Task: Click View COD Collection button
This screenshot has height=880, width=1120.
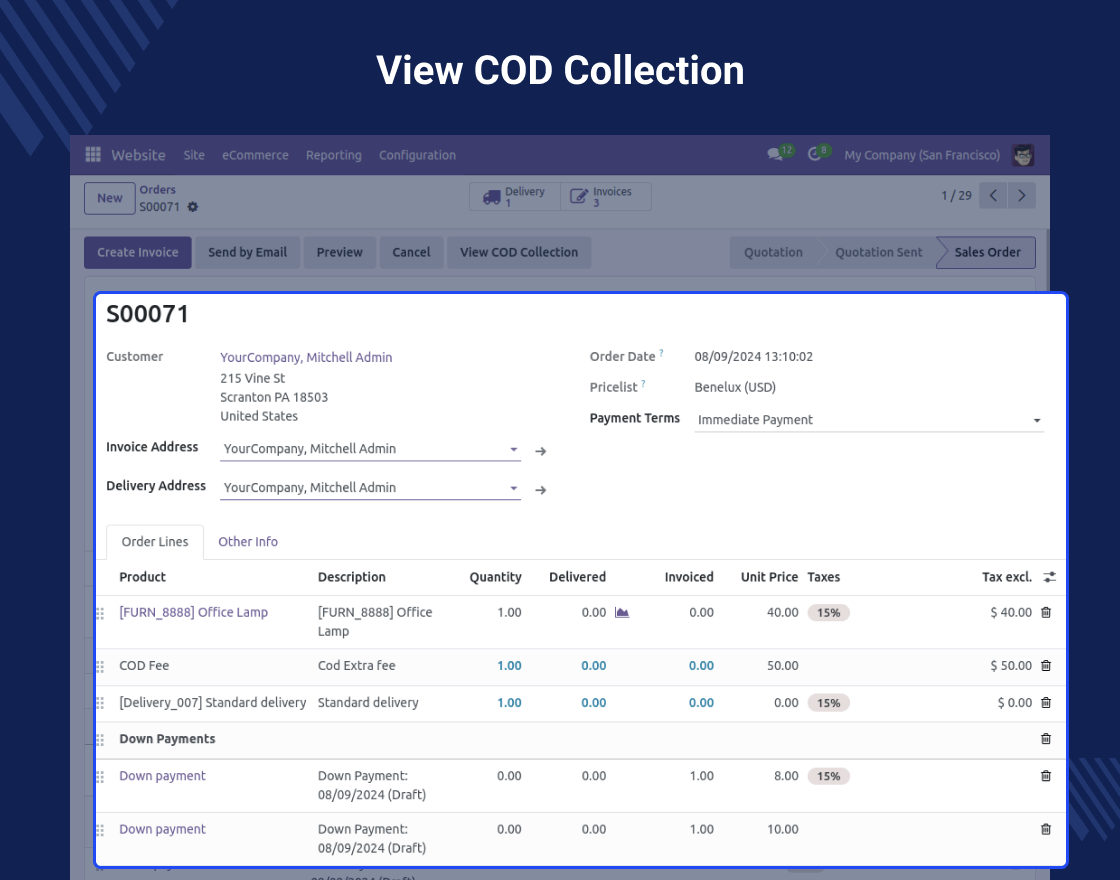Action: (519, 252)
